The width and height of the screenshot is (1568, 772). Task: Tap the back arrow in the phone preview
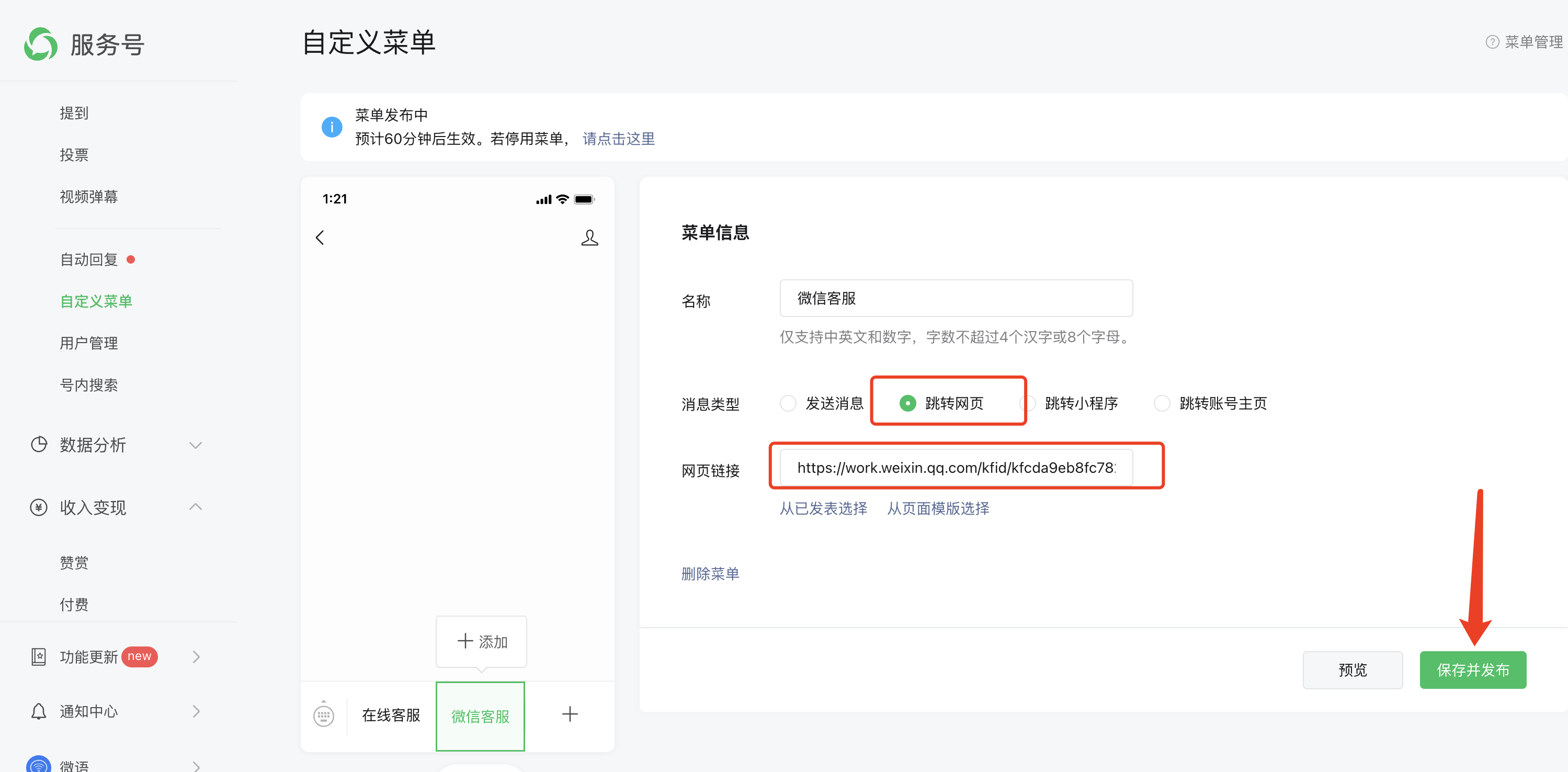pos(320,237)
